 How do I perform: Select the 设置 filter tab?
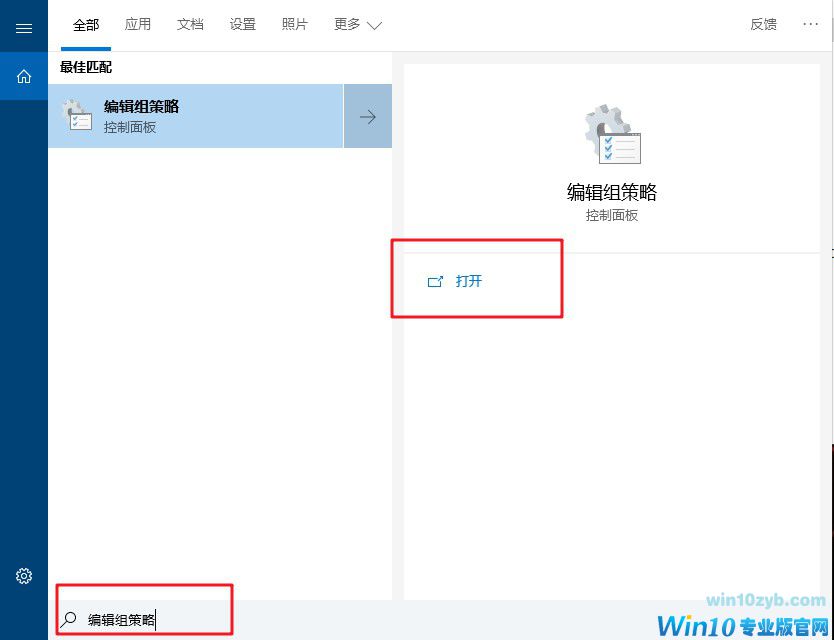point(243,24)
